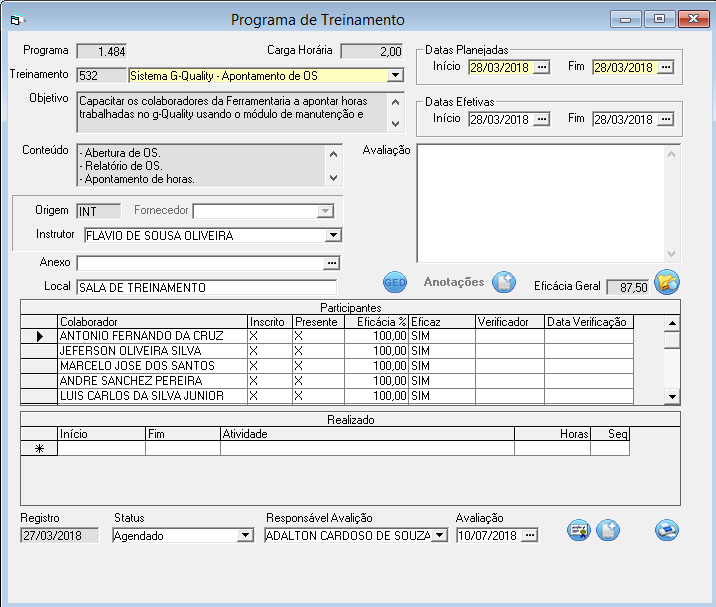Click the new row asterisk in Realizado
Image resolution: width=716 pixels, height=607 pixels.
(x=39, y=449)
